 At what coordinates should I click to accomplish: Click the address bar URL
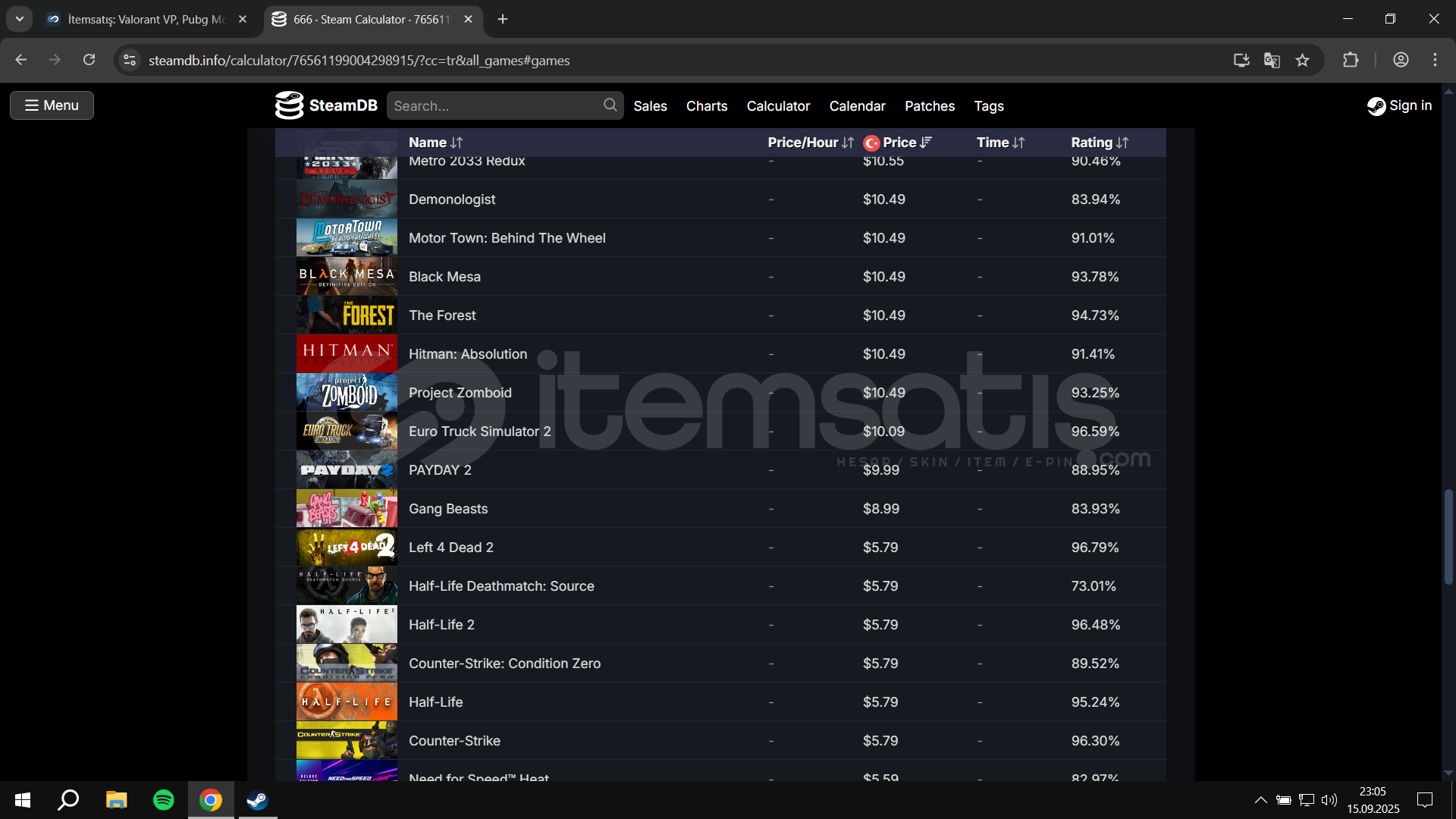coord(359,60)
